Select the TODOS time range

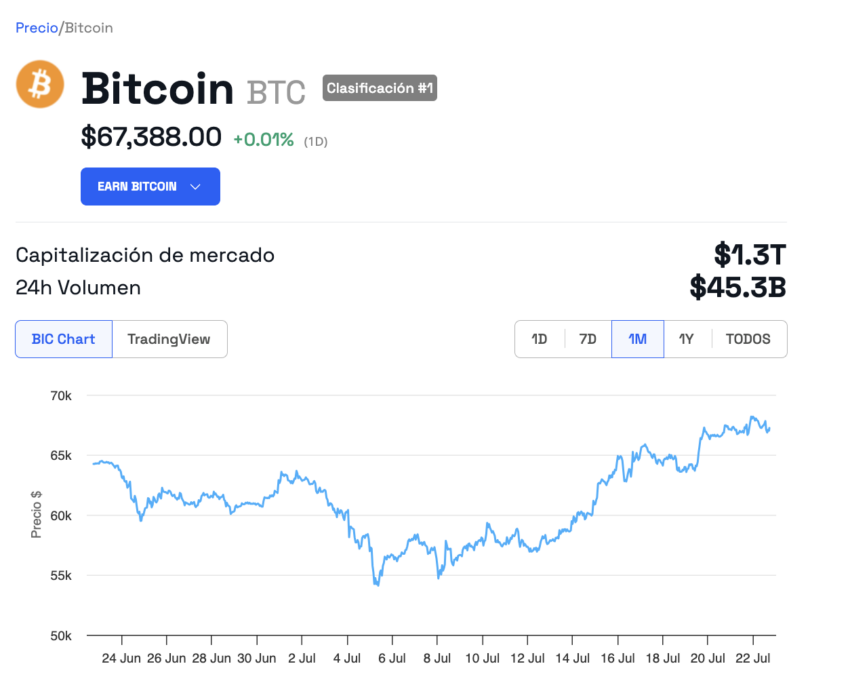tap(748, 339)
